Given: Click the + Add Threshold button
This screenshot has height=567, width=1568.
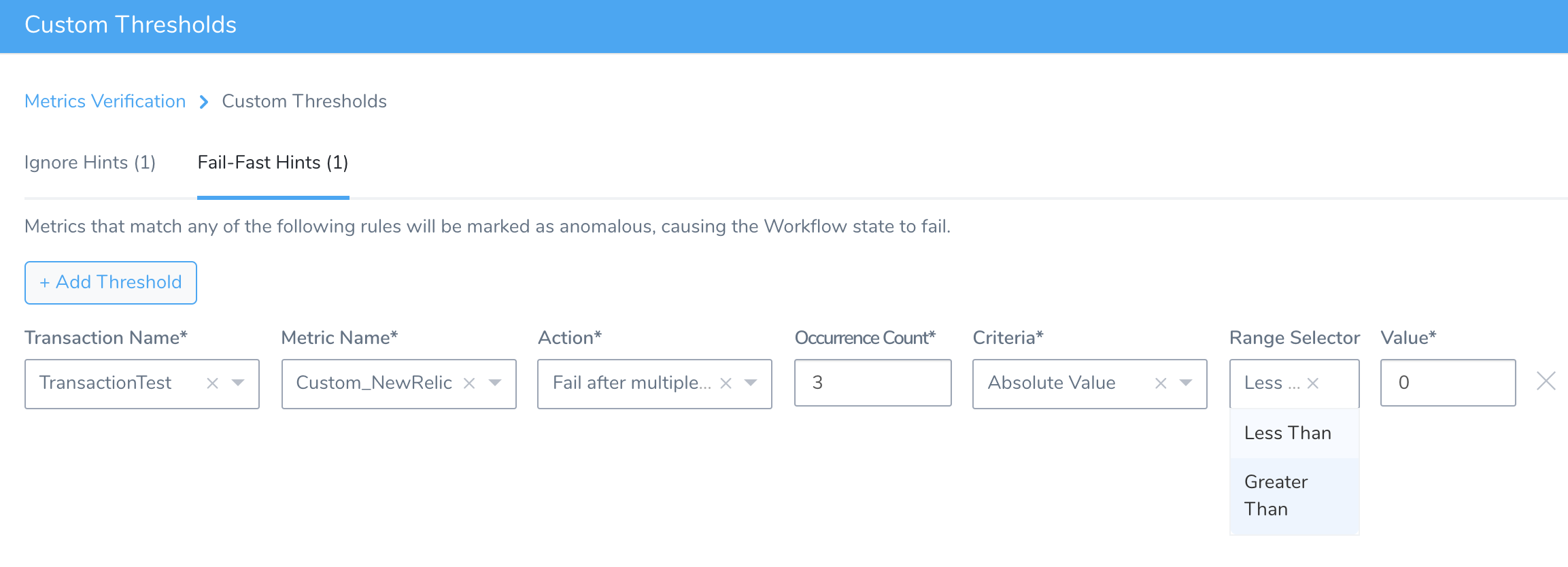Looking at the screenshot, I should click(111, 283).
